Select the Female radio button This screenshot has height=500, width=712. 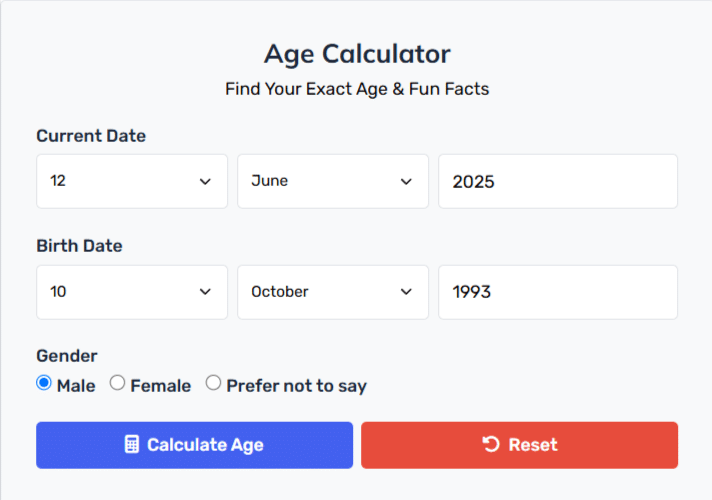point(117,383)
